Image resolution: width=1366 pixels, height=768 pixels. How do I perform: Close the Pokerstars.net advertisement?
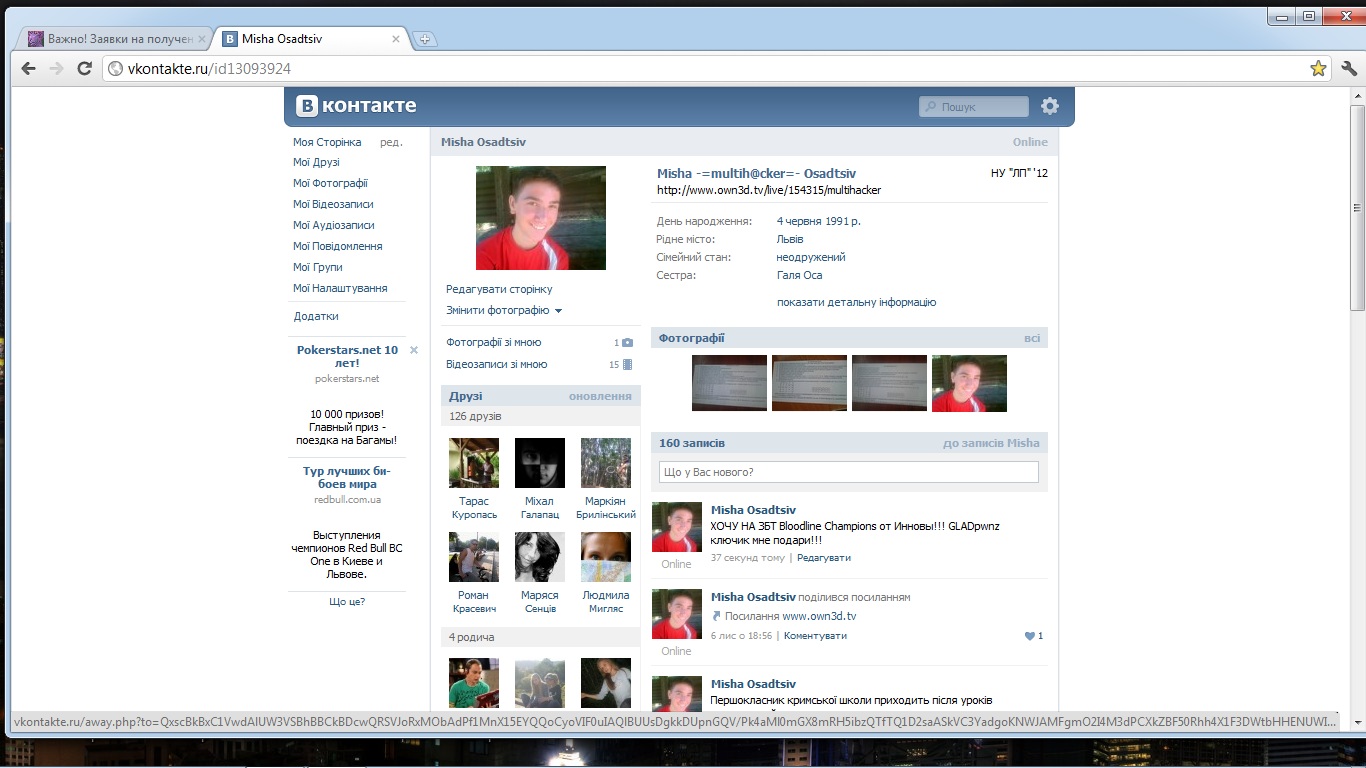(414, 350)
